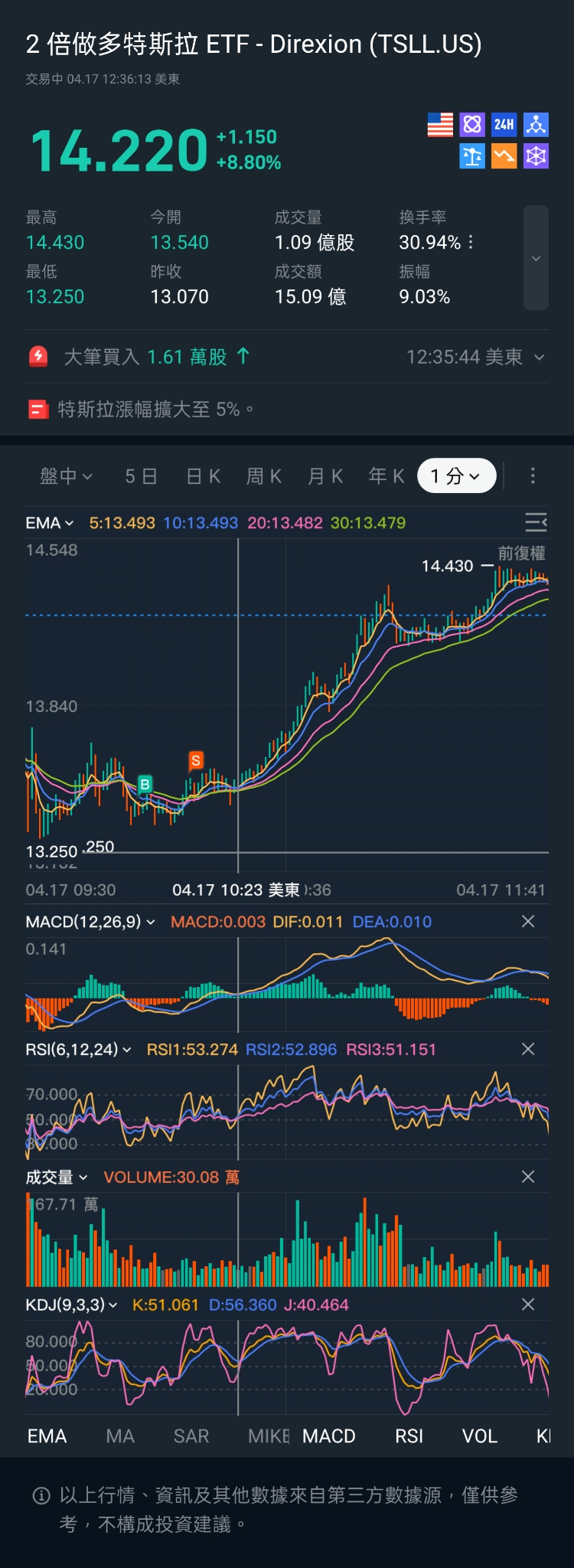Tap the orange S sell marker on chart
574x1568 pixels.
pyautogui.click(x=196, y=760)
